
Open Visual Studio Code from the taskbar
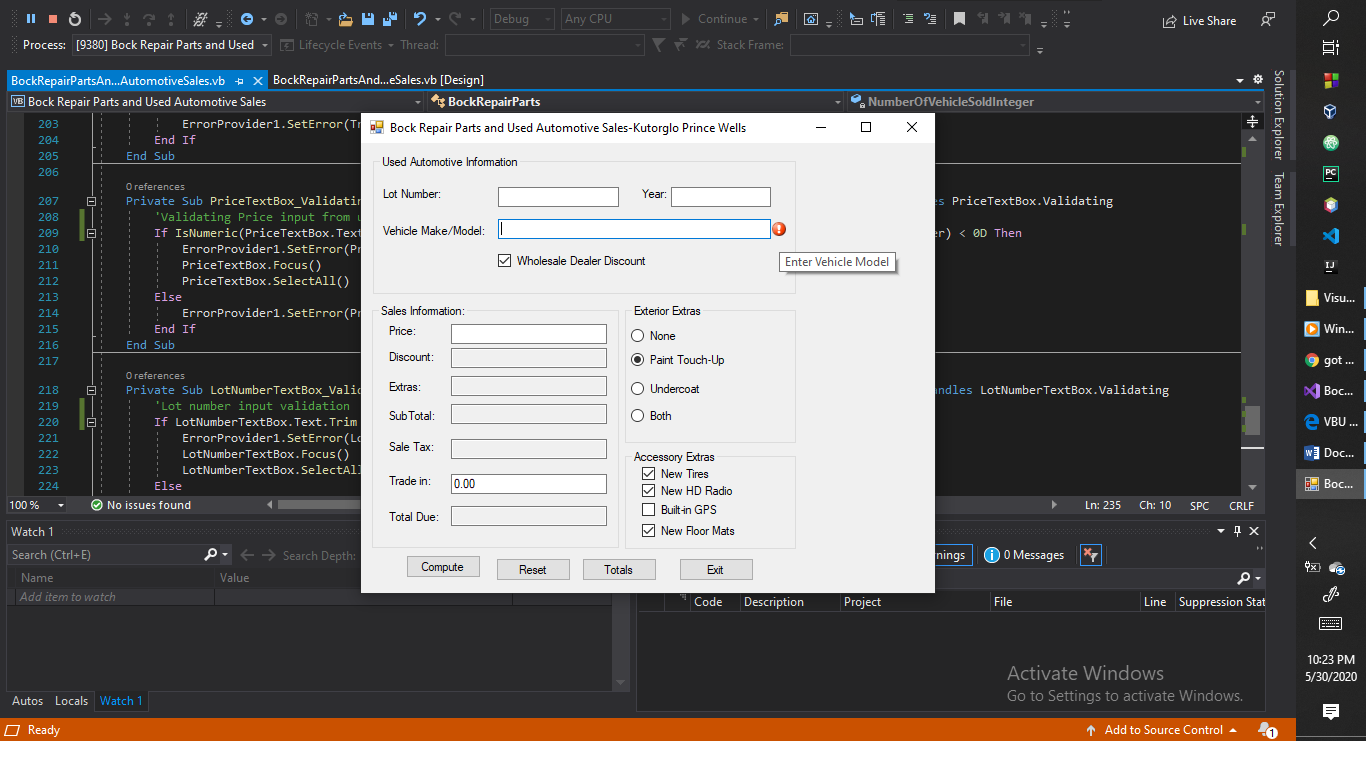[x=1331, y=236]
